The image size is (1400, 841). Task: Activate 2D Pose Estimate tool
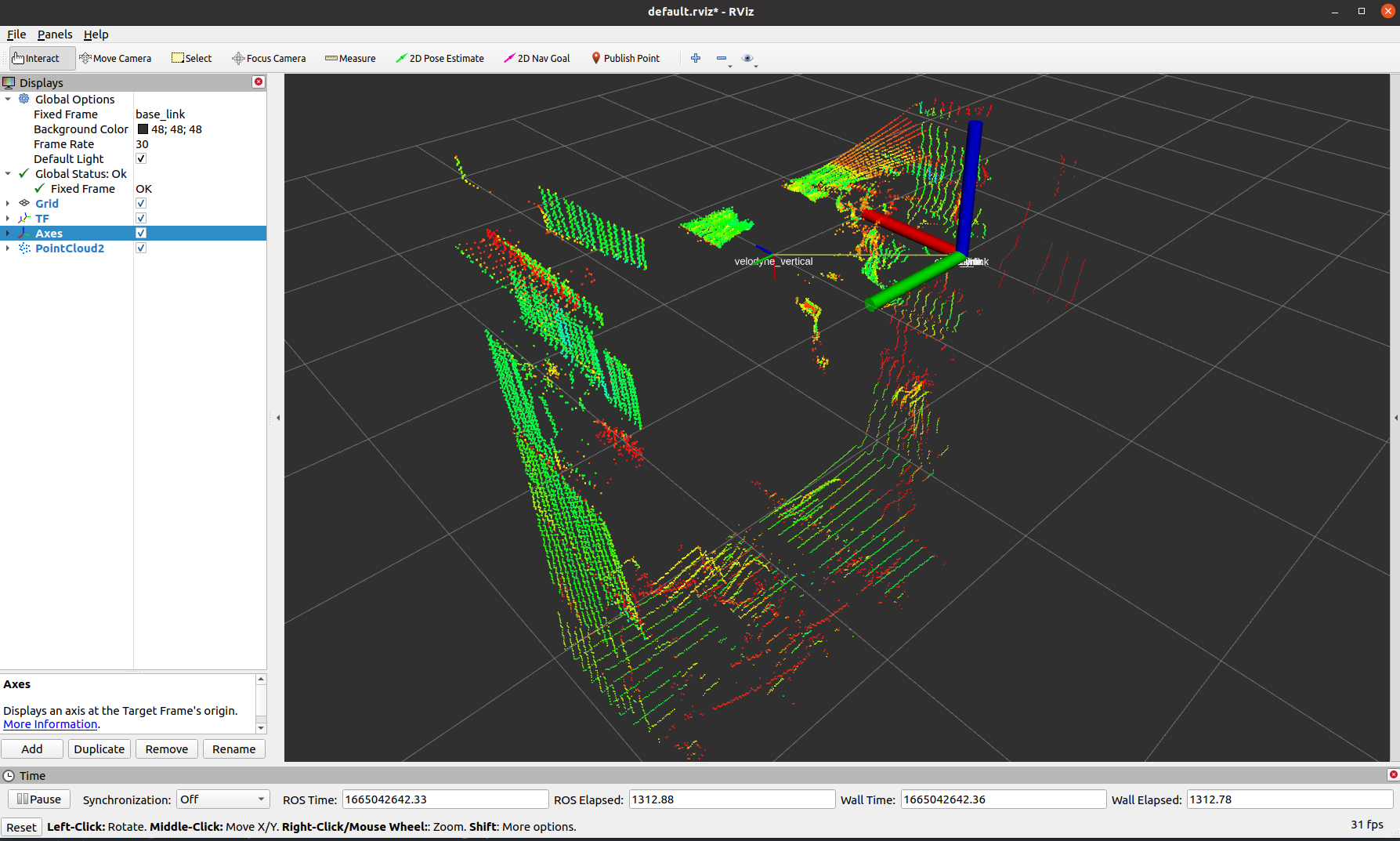[x=440, y=58]
